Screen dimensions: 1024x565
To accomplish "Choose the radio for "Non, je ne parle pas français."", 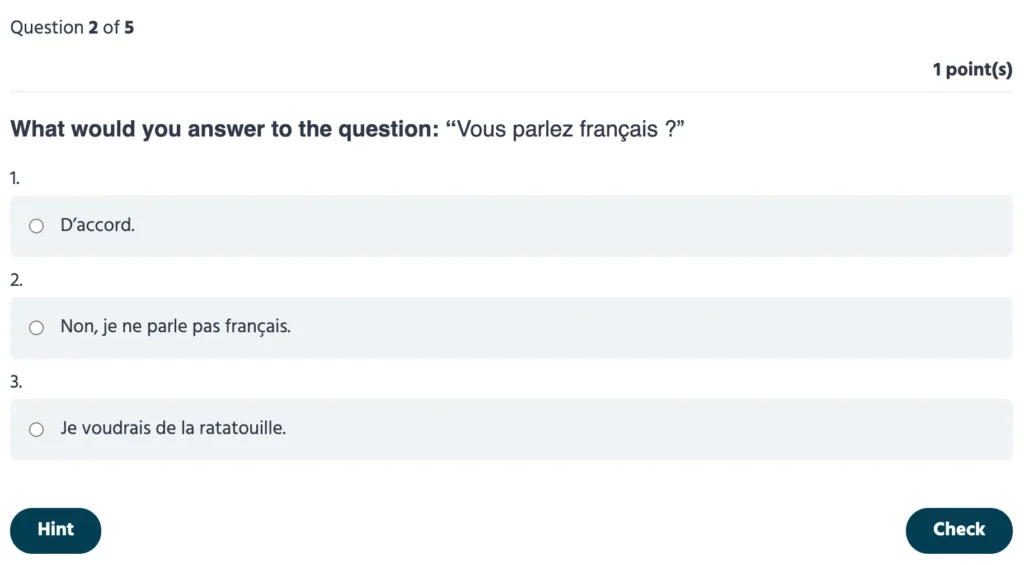I will (x=37, y=327).
